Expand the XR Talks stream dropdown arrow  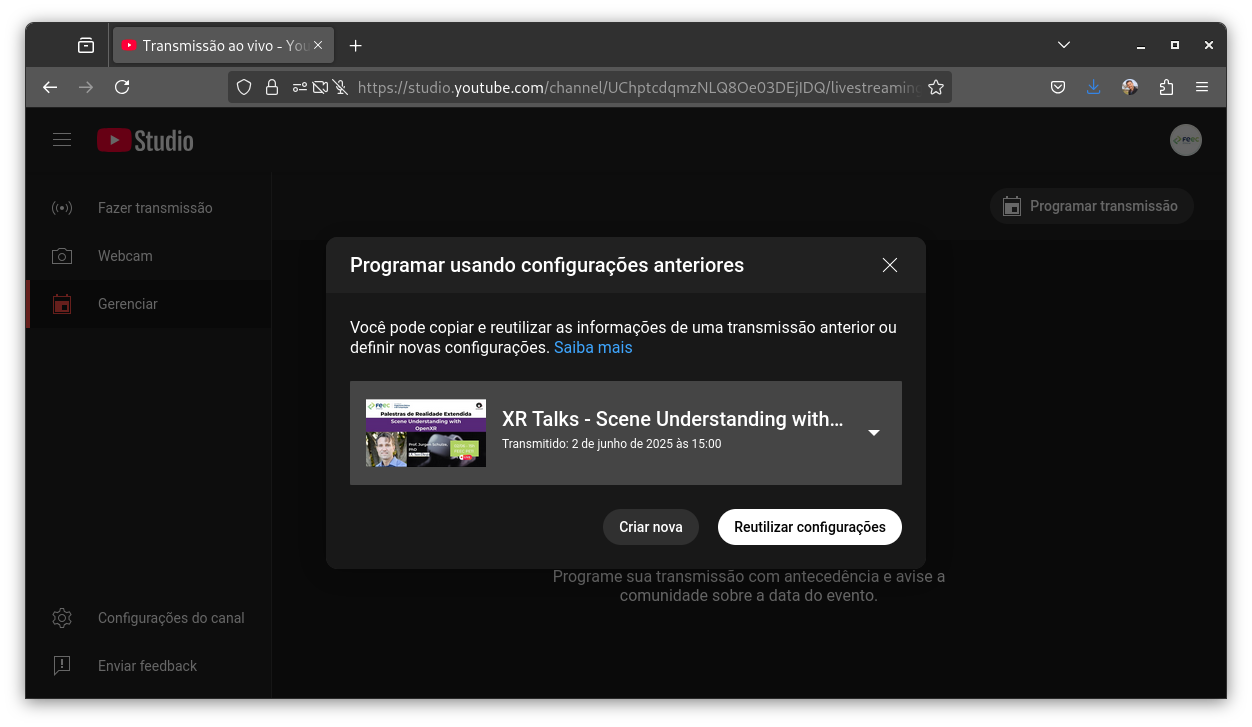click(874, 433)
